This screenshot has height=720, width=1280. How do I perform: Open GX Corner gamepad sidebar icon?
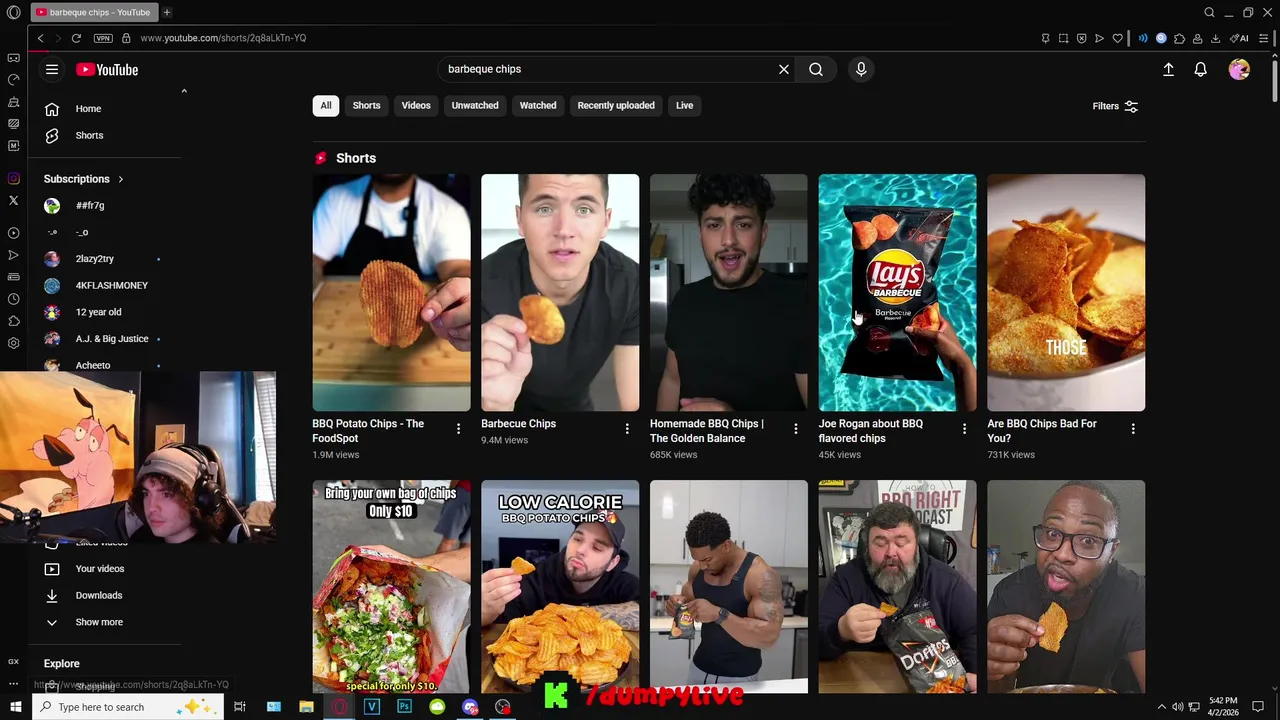[13, 58]
